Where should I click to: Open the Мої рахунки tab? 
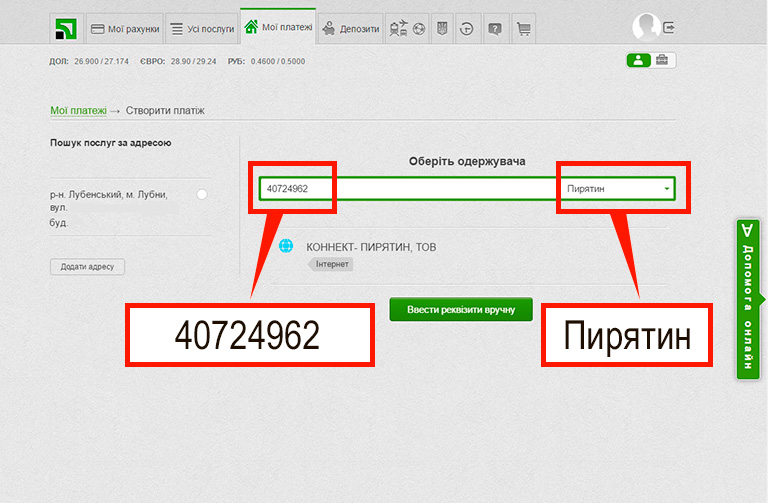point(124,29)
